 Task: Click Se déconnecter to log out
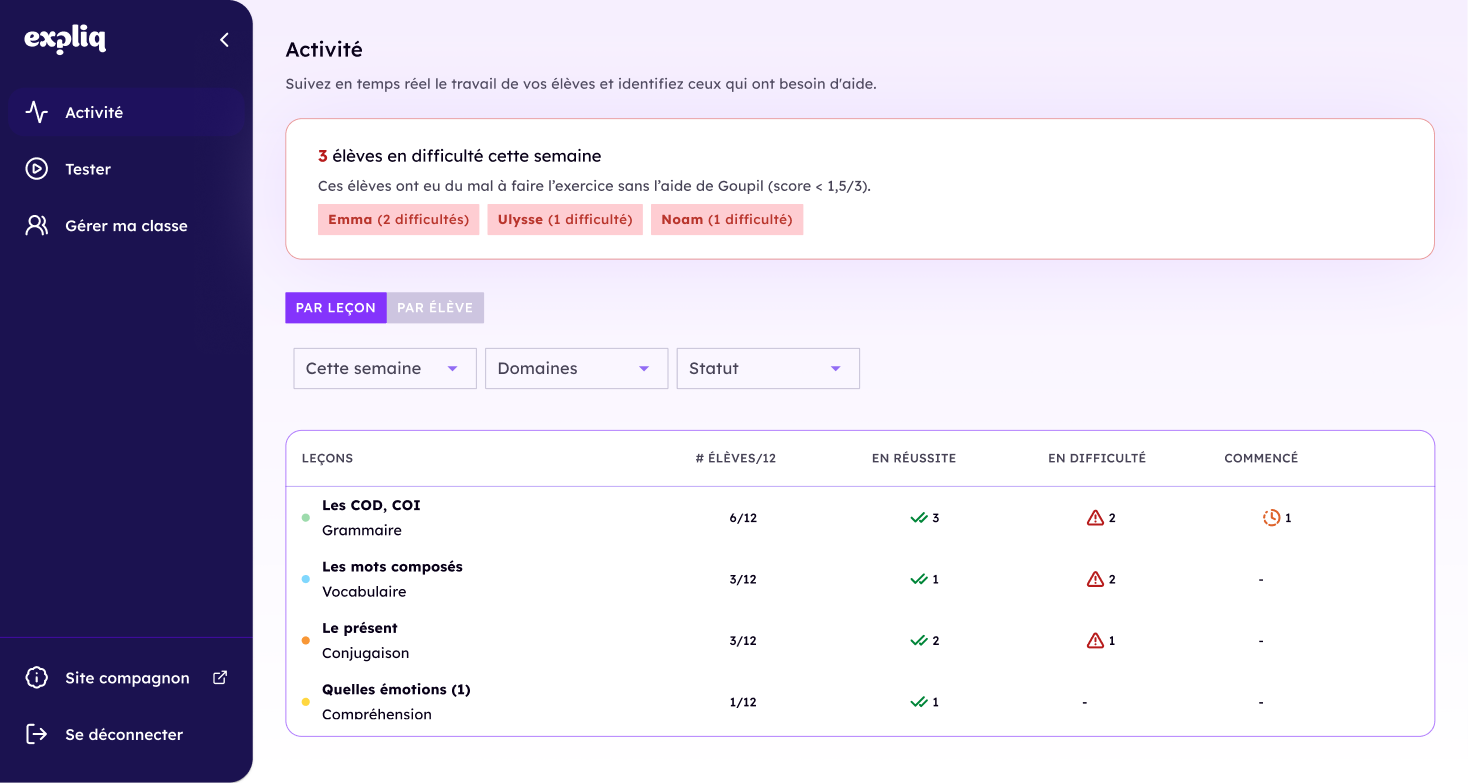(x=126, y=734)
